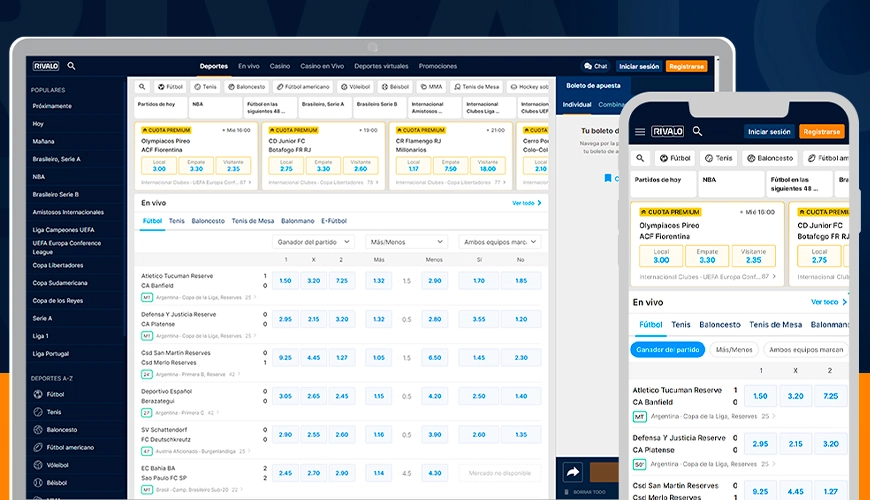Click Fútbol americano icon under Deportes A-Z

pyautogui.click(x=38, y=447)
